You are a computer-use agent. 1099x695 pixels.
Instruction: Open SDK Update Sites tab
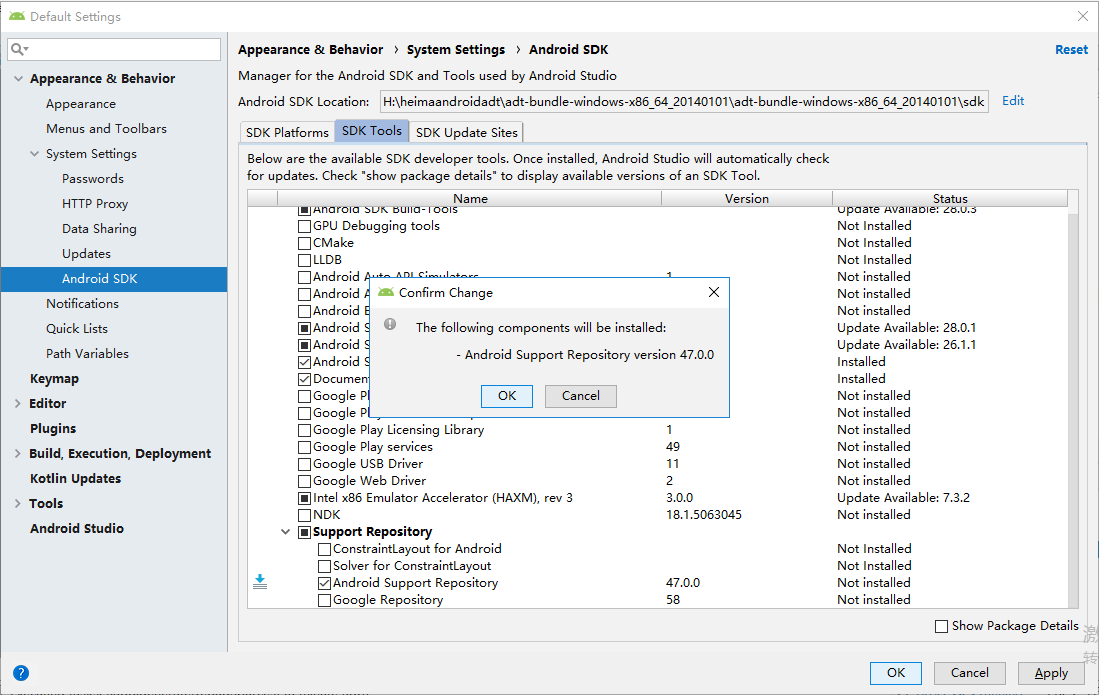point(467,132)
